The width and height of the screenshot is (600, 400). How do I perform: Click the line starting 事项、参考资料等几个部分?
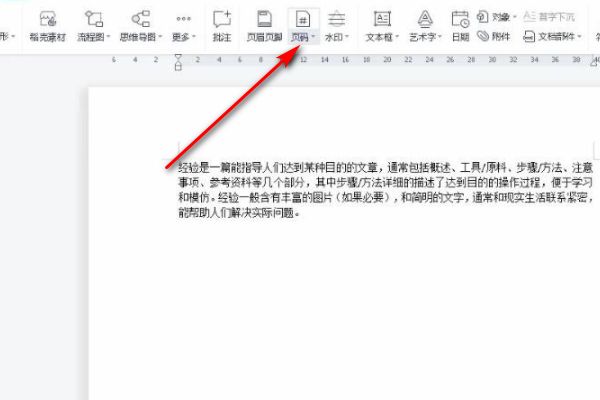(386, 182)
